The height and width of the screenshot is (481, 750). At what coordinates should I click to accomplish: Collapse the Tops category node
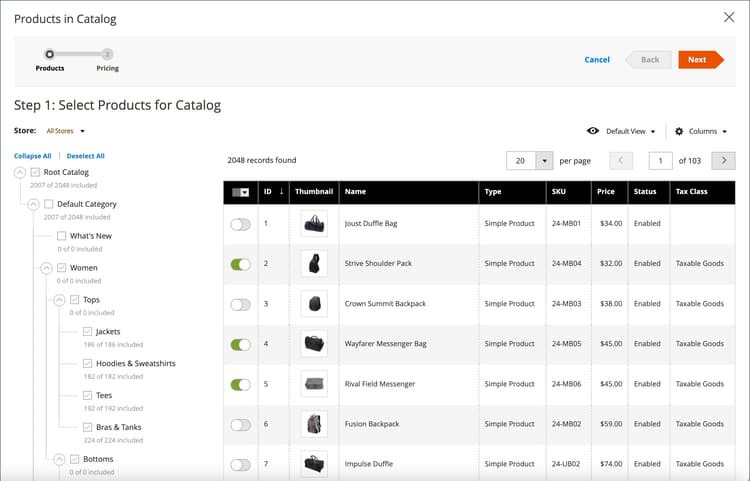tap(59, 300)
